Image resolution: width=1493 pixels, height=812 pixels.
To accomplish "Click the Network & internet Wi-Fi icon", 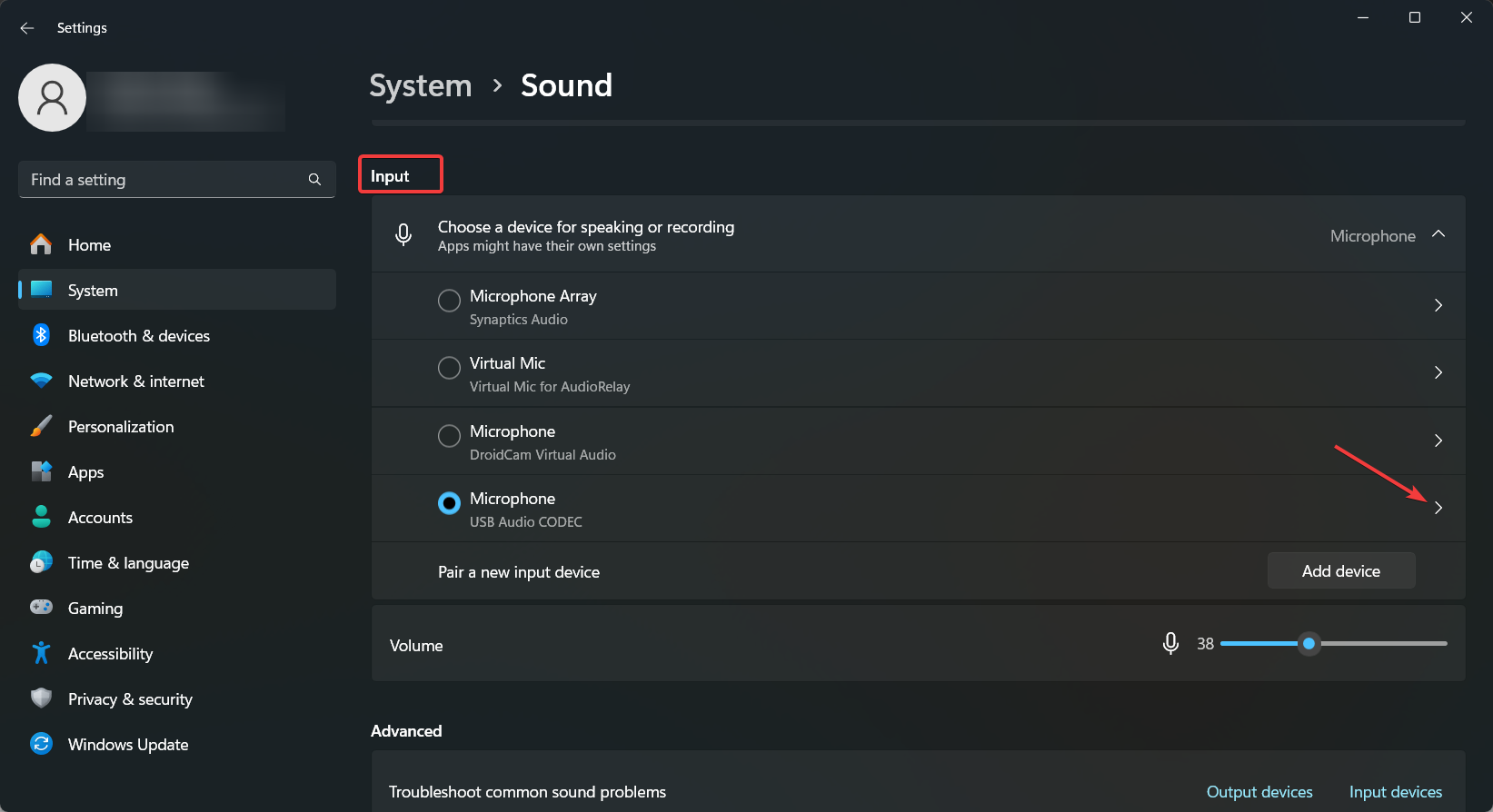I will point(41,381).
